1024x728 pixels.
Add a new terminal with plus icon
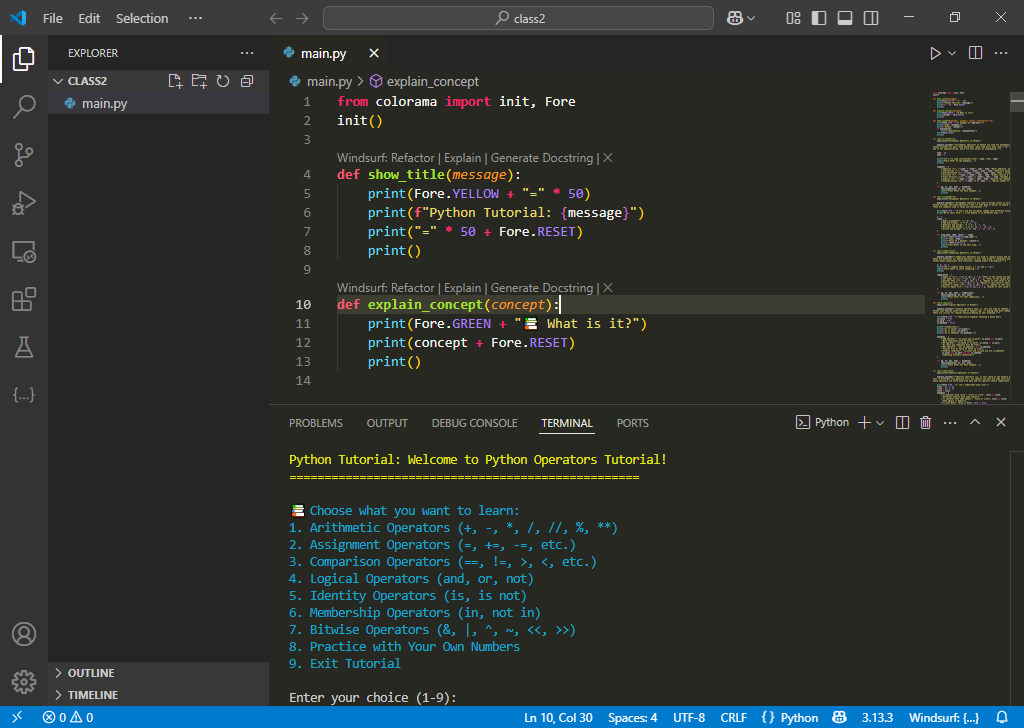(864, 422)
